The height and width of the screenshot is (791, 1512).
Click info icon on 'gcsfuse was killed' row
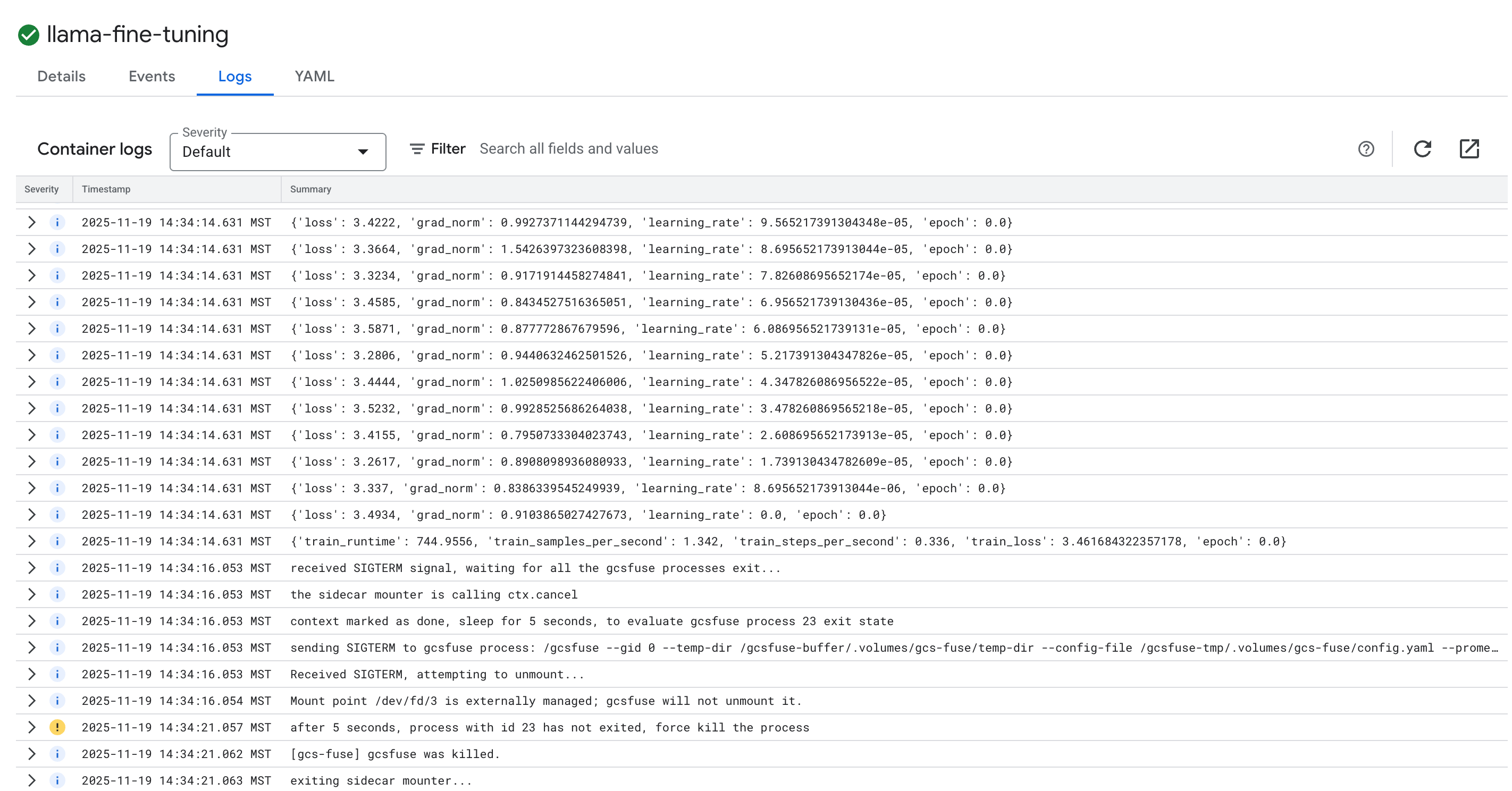pyautogui.click(x=57, y=753)
